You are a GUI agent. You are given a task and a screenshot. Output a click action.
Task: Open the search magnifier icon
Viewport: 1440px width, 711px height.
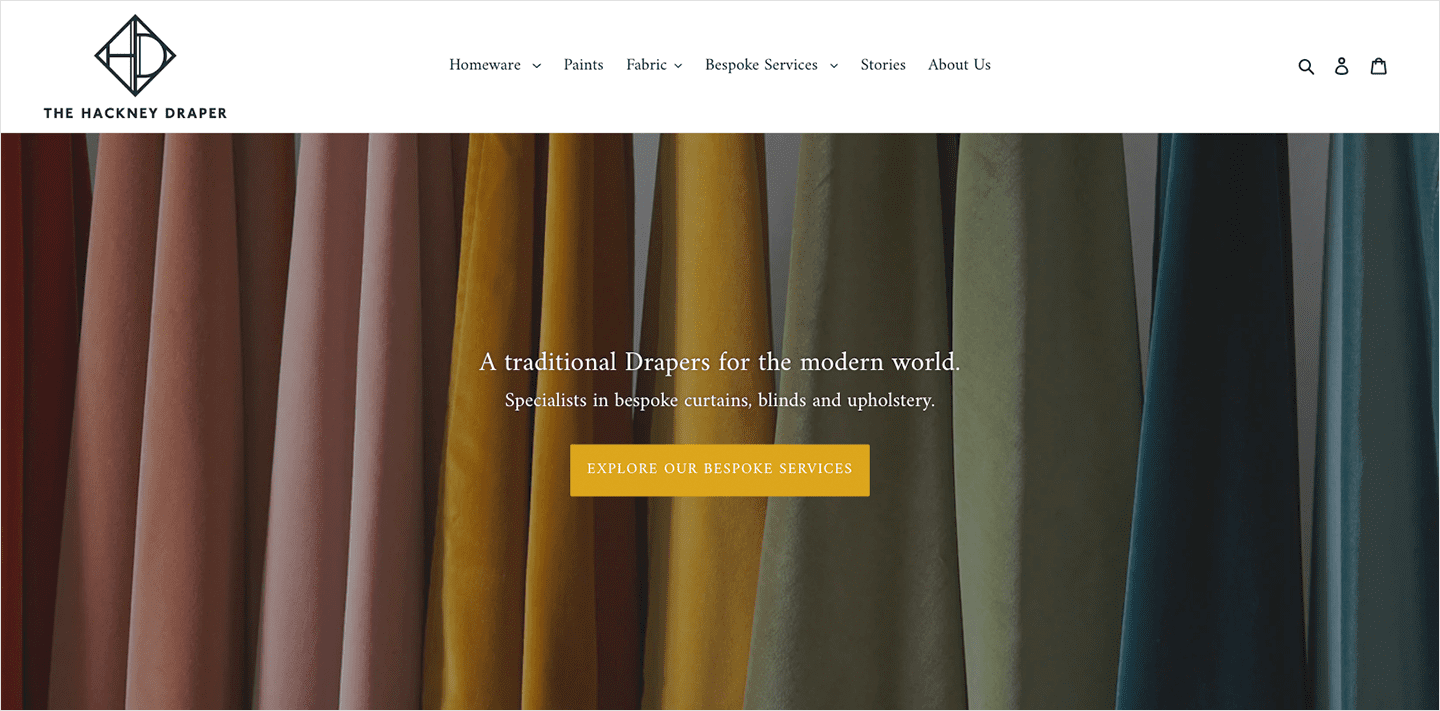(x=1306, y=66)
